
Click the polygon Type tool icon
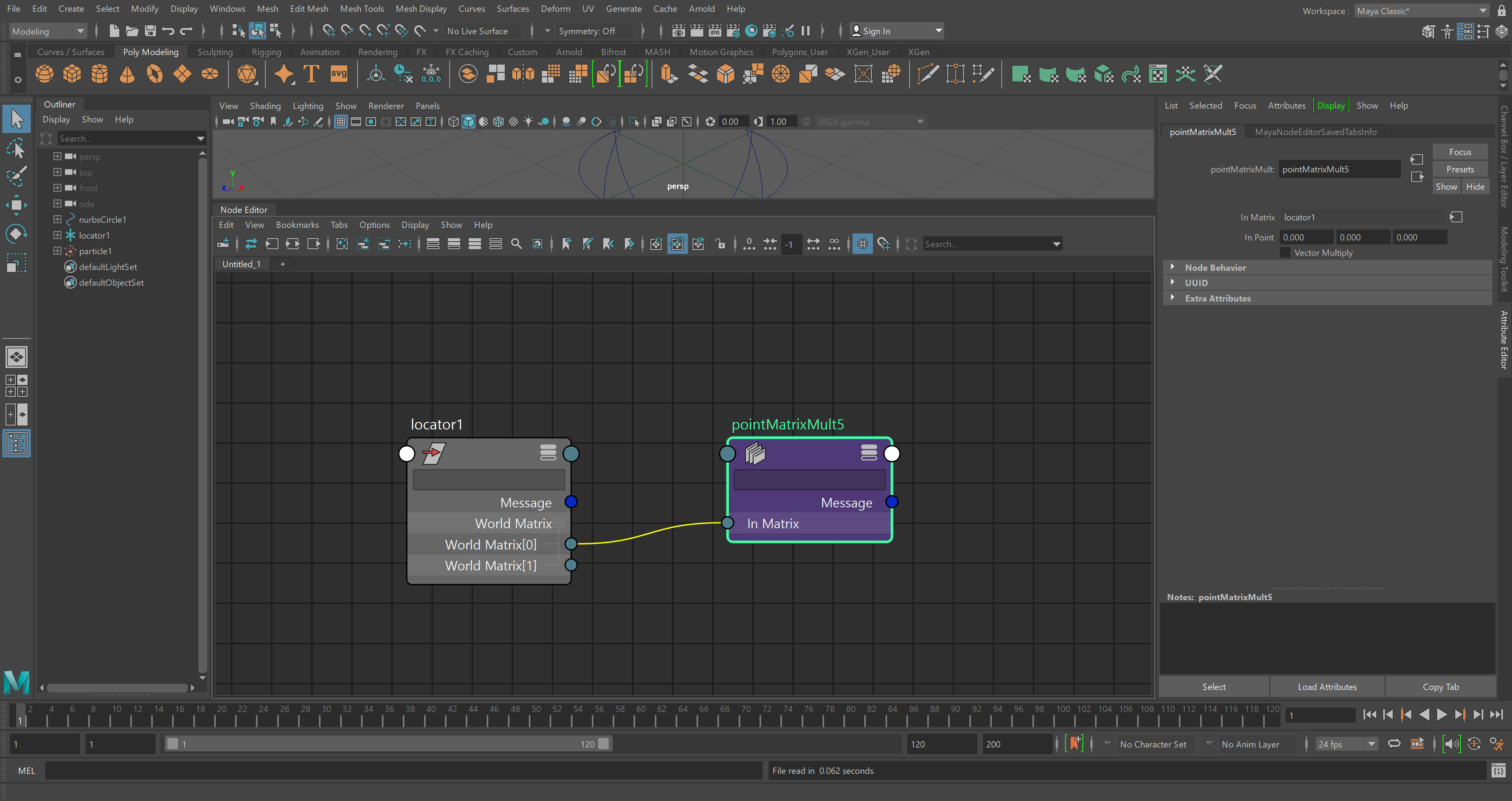311,74
